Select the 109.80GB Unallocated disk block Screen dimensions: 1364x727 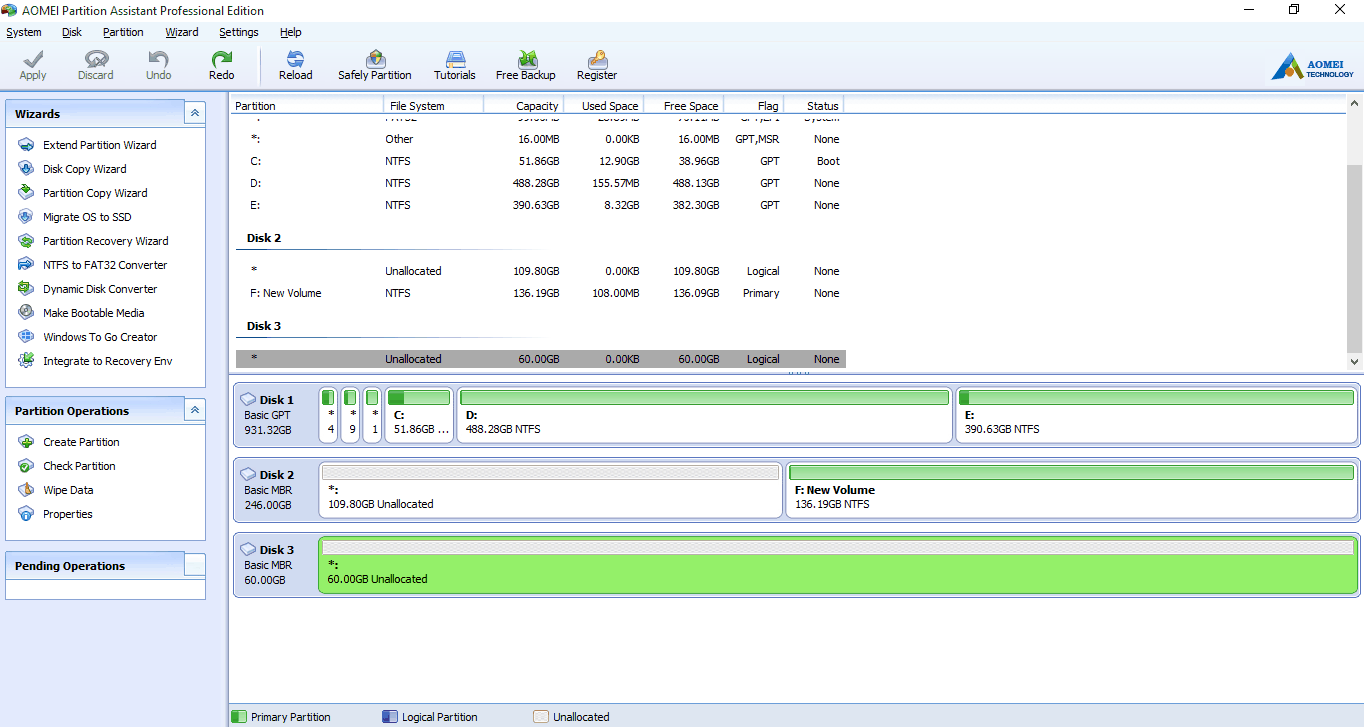550,490
